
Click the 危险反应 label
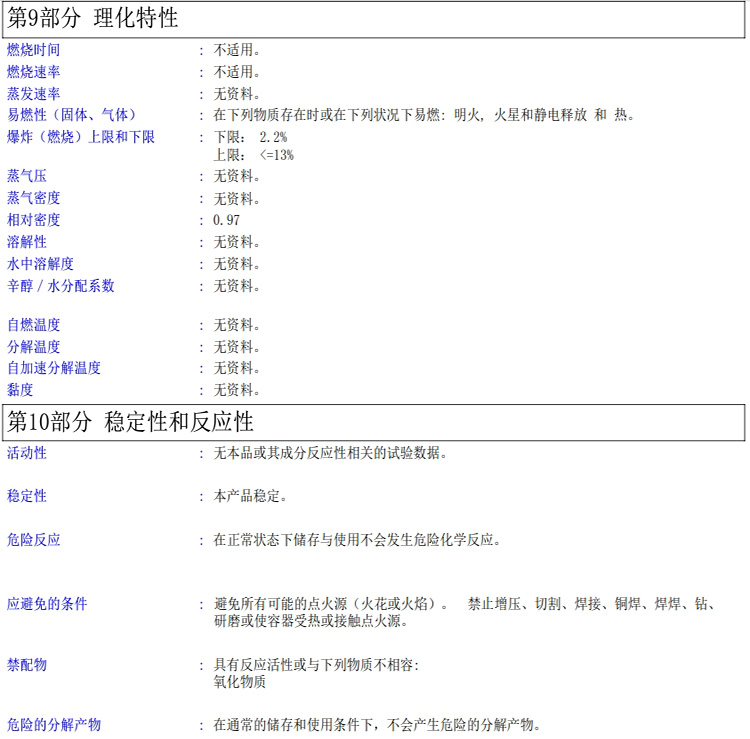(33, 540)
